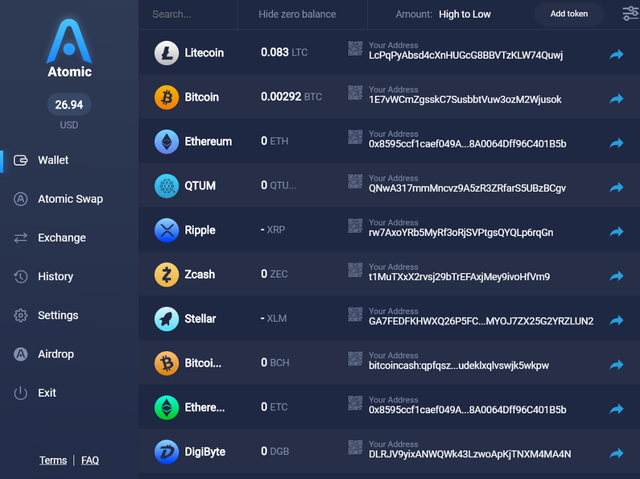640x479 pixels.
Task: Click the send arrow for Litecoin
Action: (616, 54)
